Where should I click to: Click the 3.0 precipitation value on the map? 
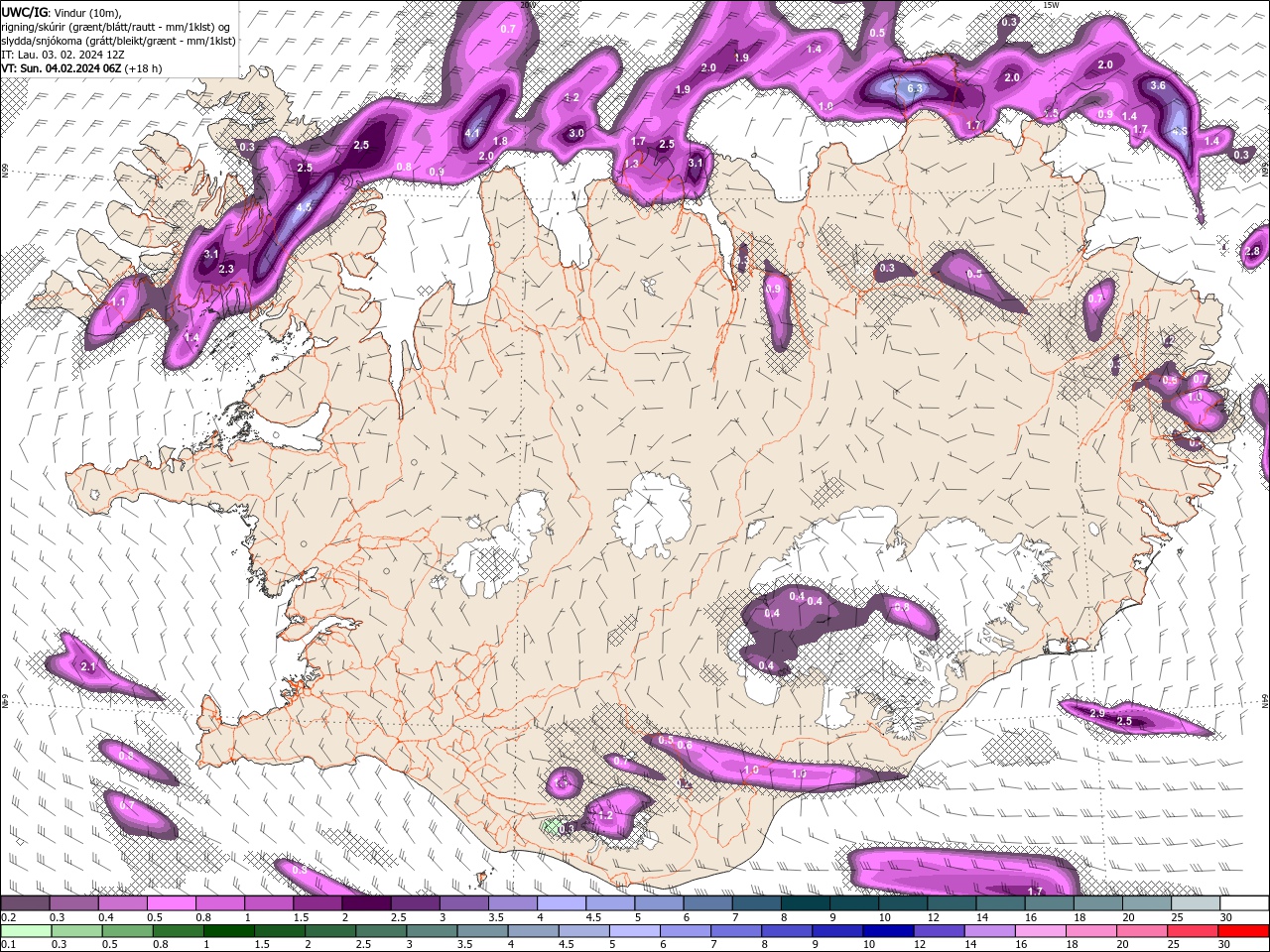point(576,134)
